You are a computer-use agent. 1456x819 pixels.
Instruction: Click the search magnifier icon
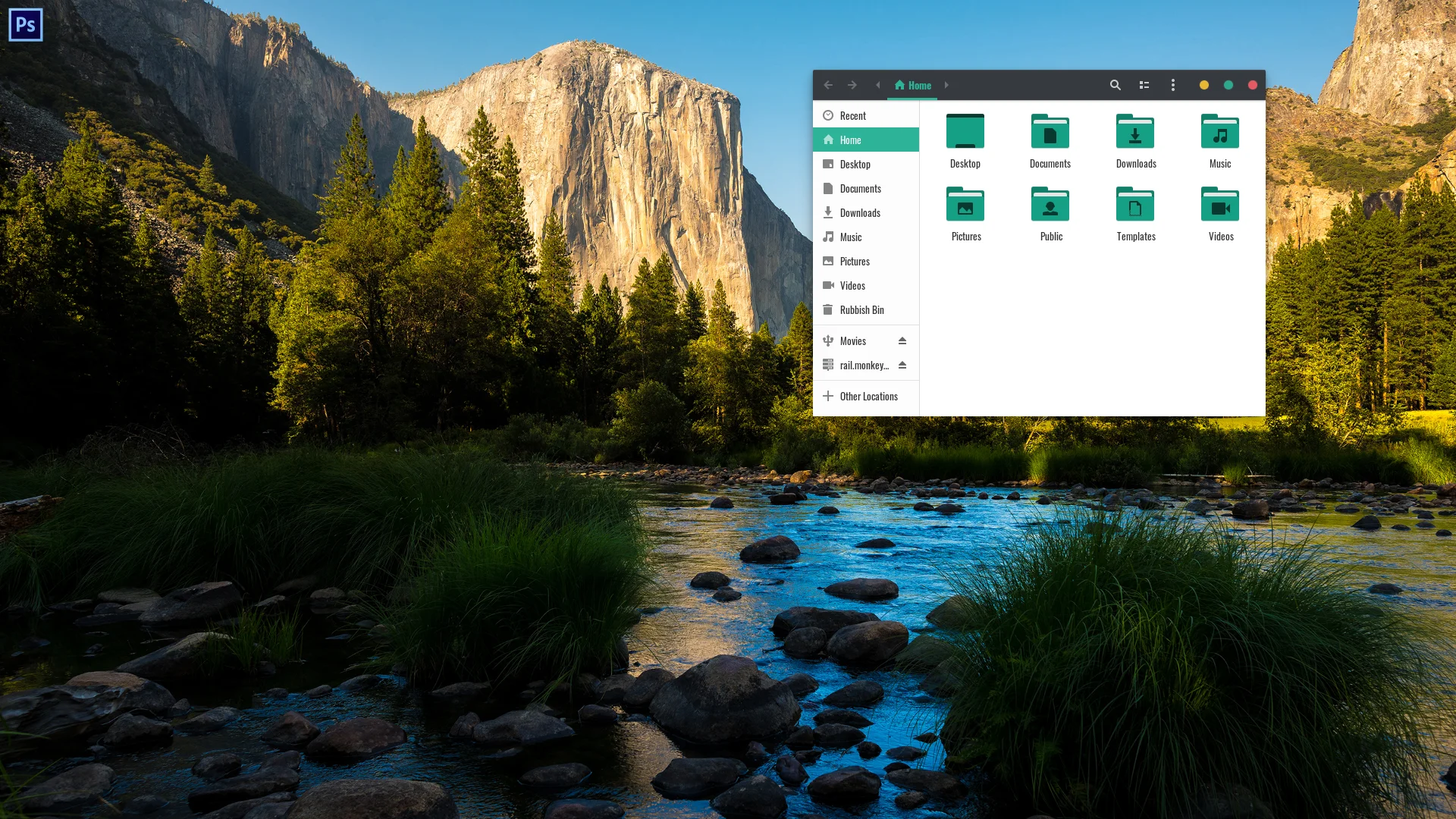click(x=1115, y=85)
